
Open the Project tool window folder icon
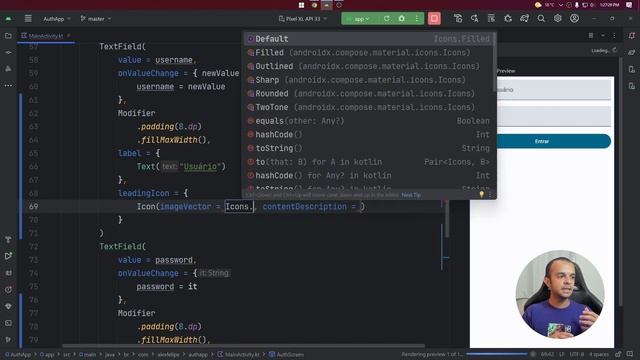(8, 36)
